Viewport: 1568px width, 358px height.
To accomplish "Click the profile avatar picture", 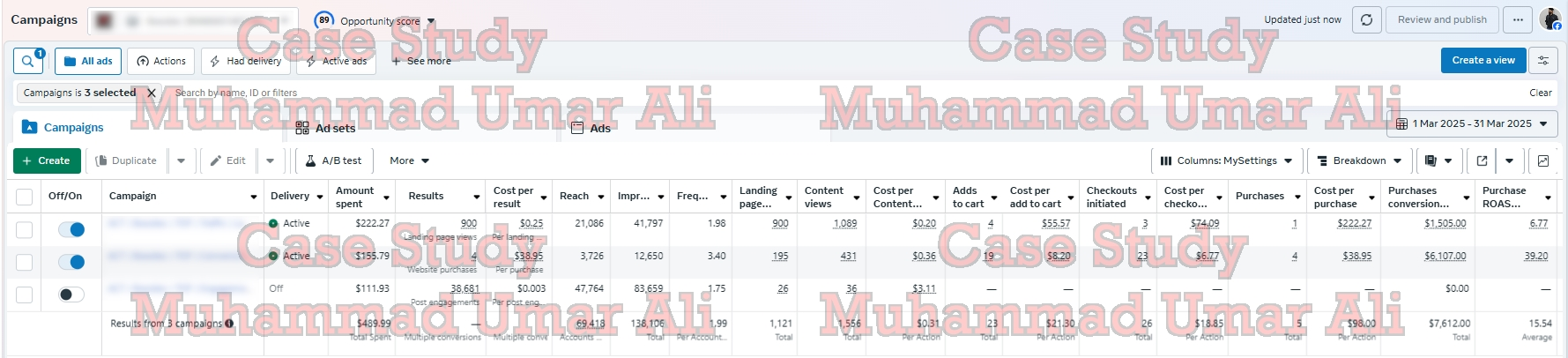I will 1549,19.
